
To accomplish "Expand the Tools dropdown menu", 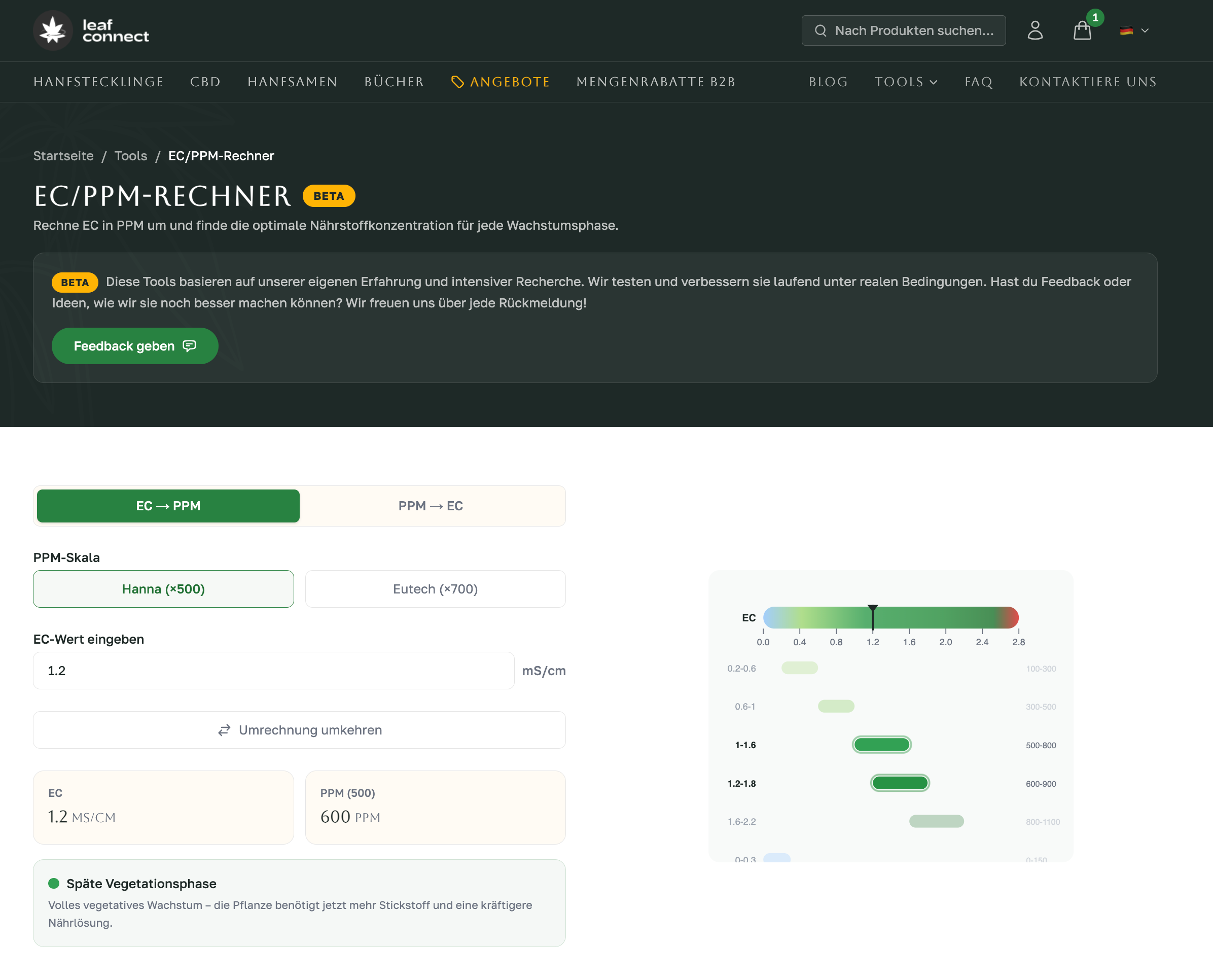I will point(906,82).
